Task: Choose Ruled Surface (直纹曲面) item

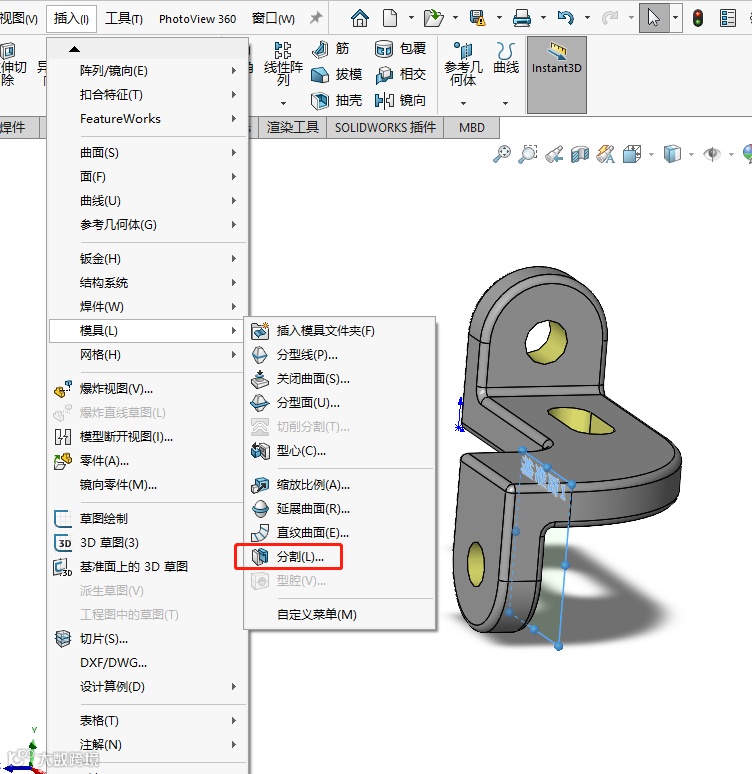Action: click(340, 533)
